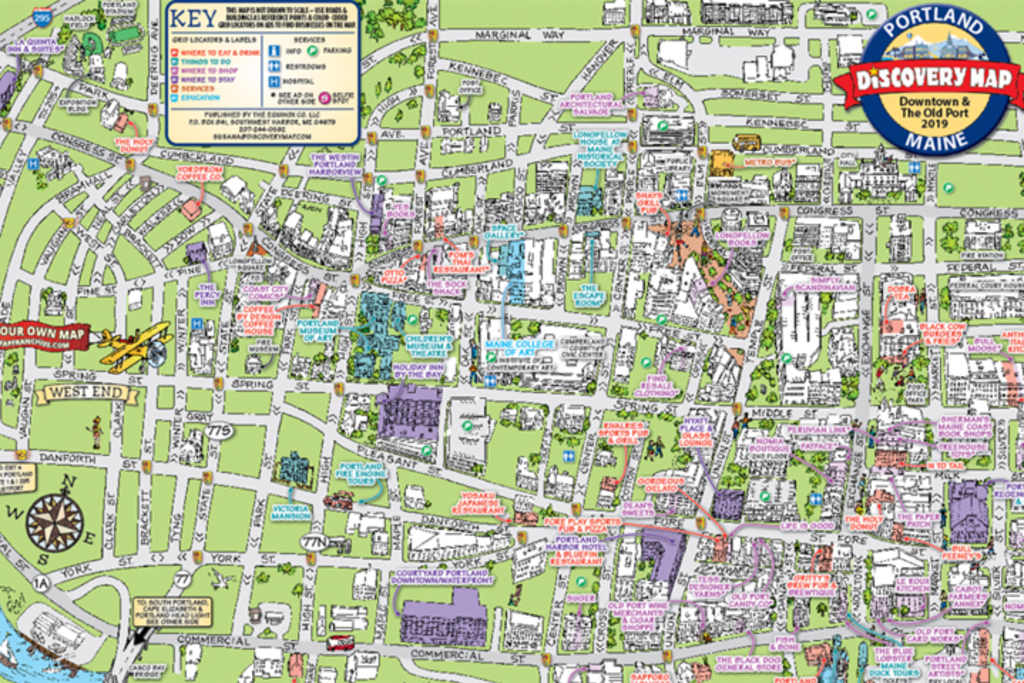
Task: Click the Restrooms icon in the Key
Action: [274, 66]
